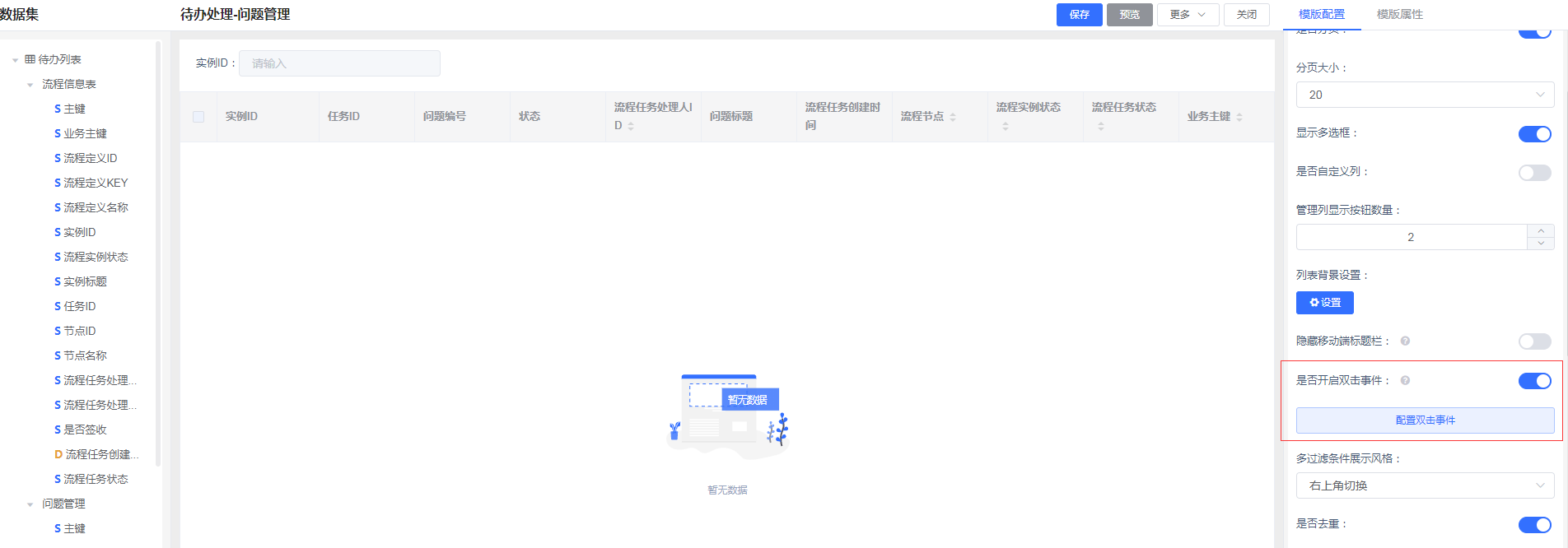Collapse the 流程信息表 tree node
Image resolution: width=1568 pixels, height=548 pixels.
pos(30,85)
